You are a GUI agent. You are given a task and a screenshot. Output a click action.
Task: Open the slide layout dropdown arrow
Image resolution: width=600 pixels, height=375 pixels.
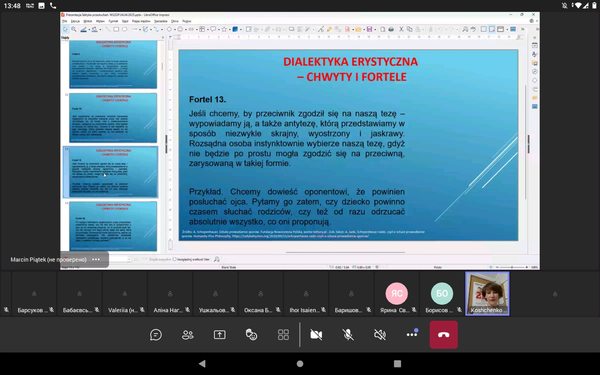pos(506,29)
